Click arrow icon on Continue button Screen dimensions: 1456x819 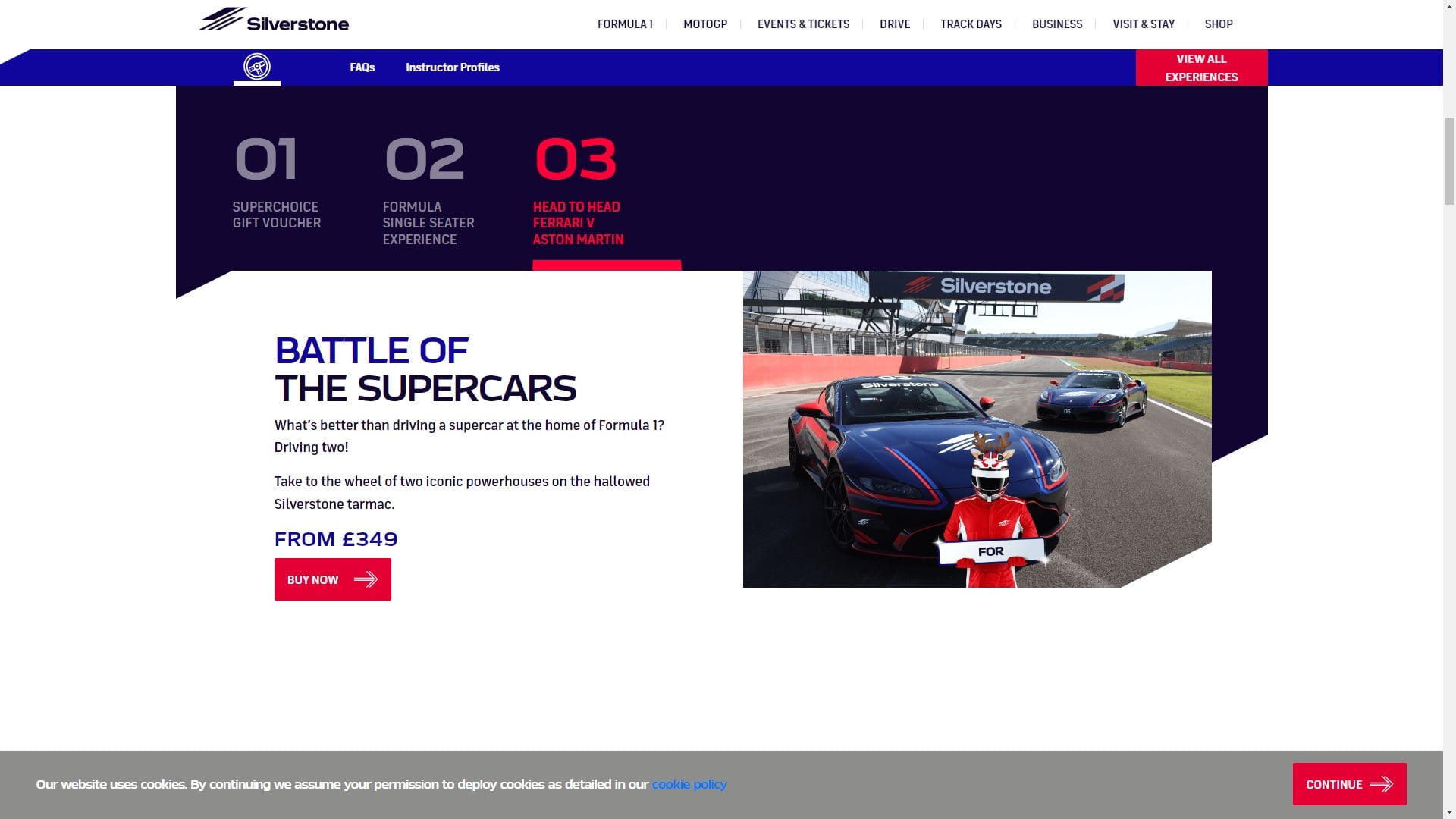[x=1381, y=784]
